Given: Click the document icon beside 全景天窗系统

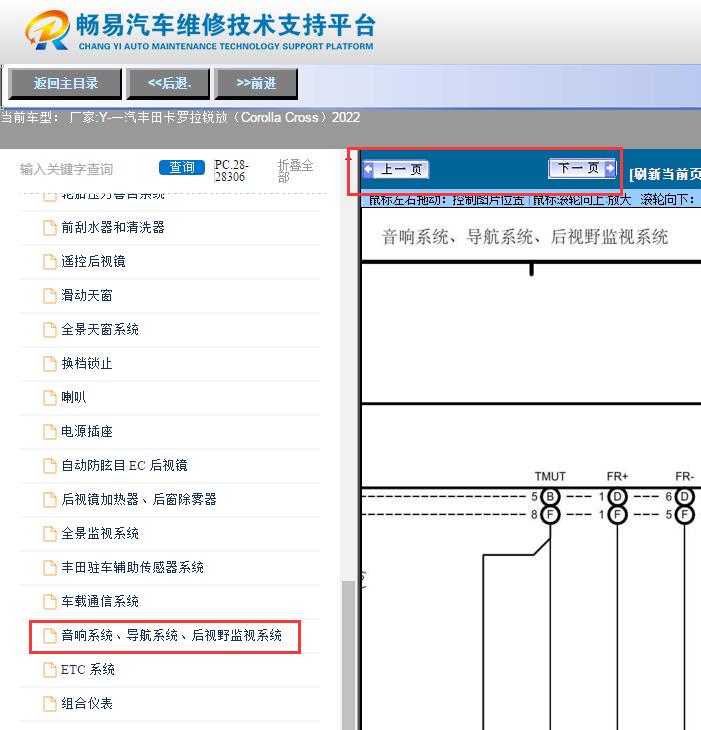Looking at the screenshot, I should (50, 330).
